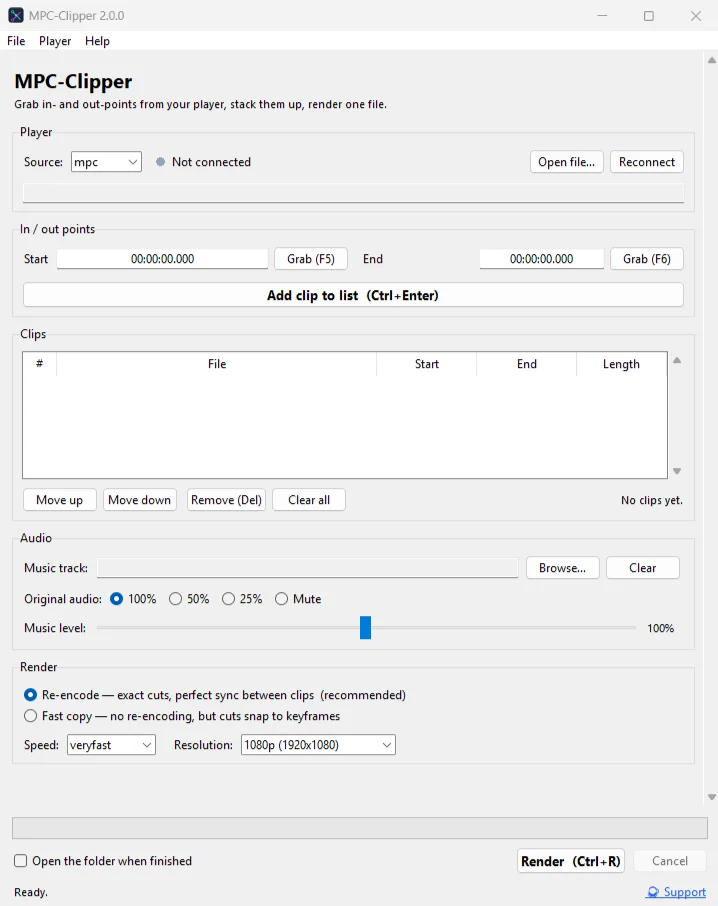Click Add clip to list button
The width and height of the screenshot is (718, 906).
(x=353, y=295)
